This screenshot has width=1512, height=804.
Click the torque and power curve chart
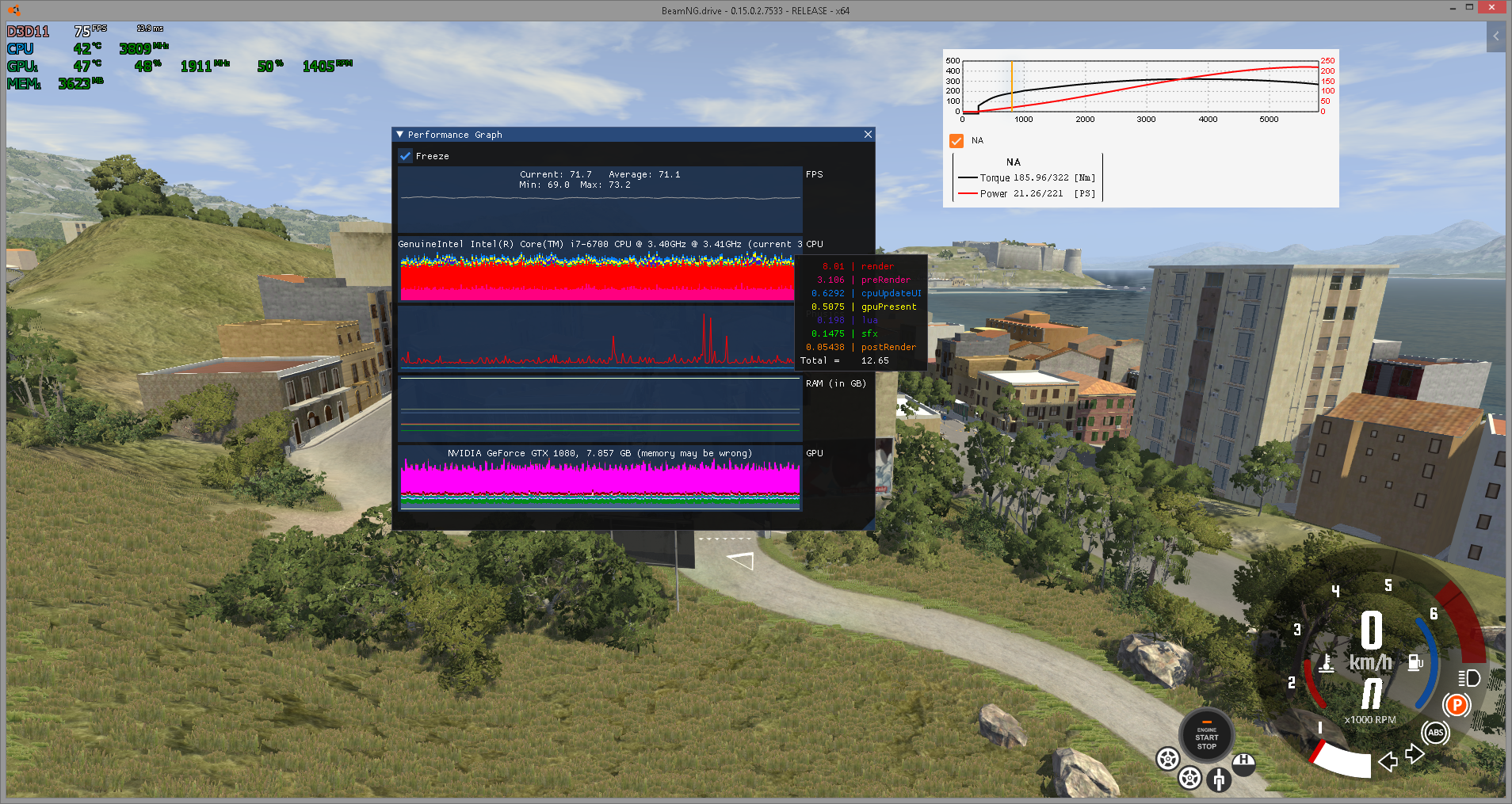[x=1140, y=87]
